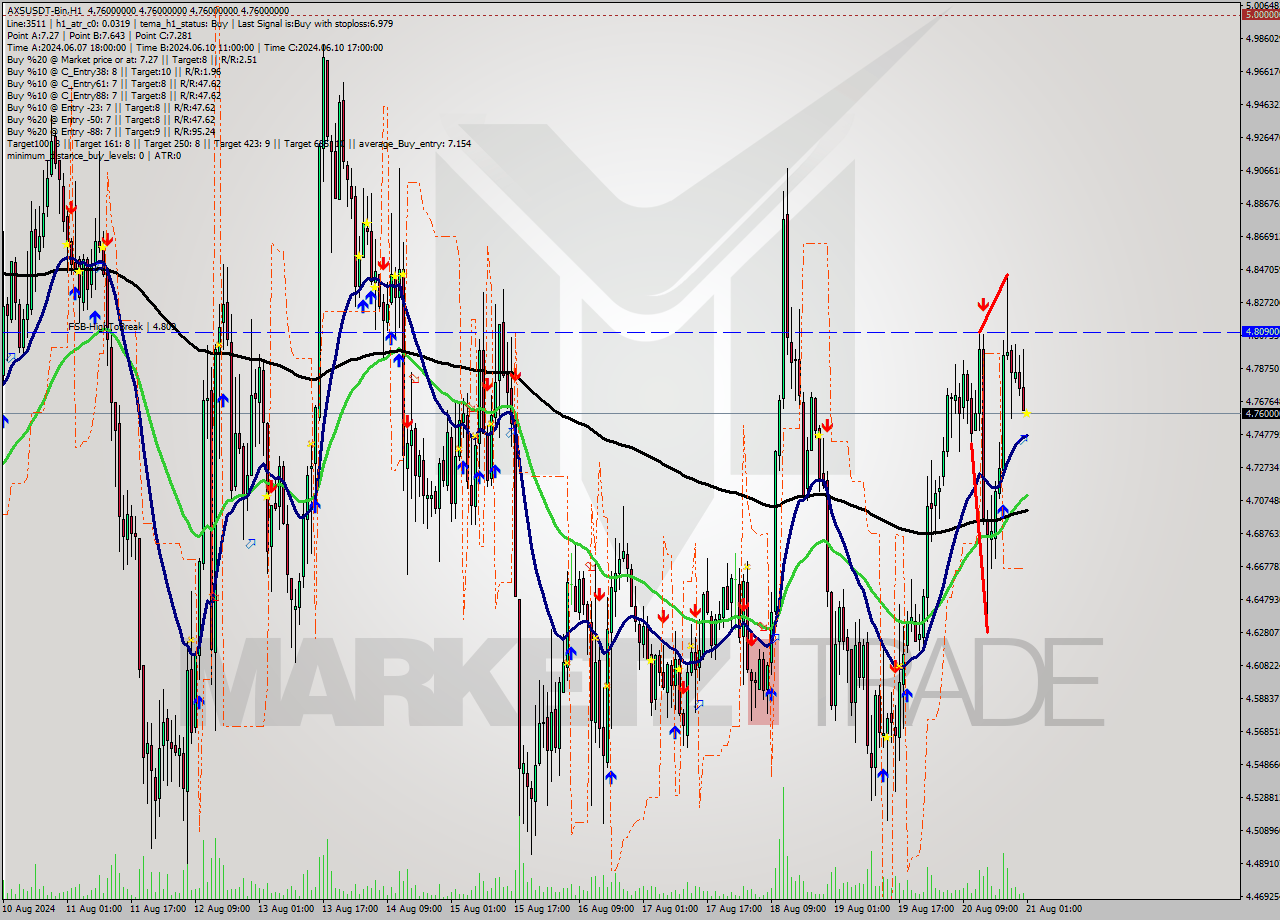Click the red 5.00000 price tag
1280x920 pixels.
(1260, 14)
